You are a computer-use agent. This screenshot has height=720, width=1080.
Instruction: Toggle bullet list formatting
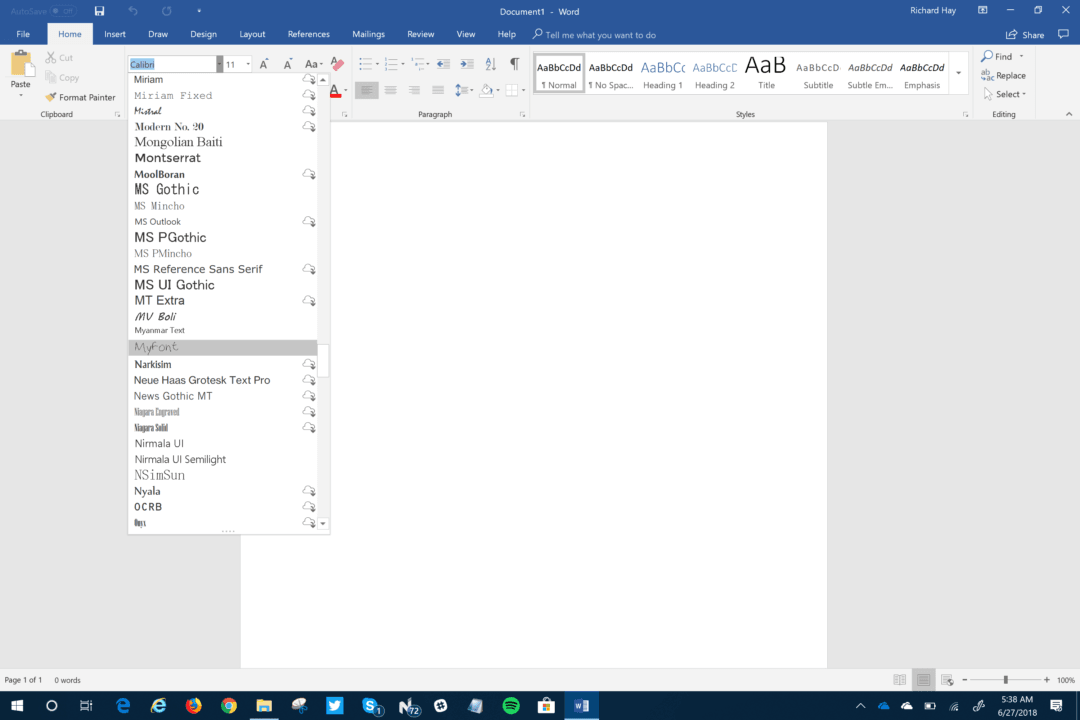point(365,62)
